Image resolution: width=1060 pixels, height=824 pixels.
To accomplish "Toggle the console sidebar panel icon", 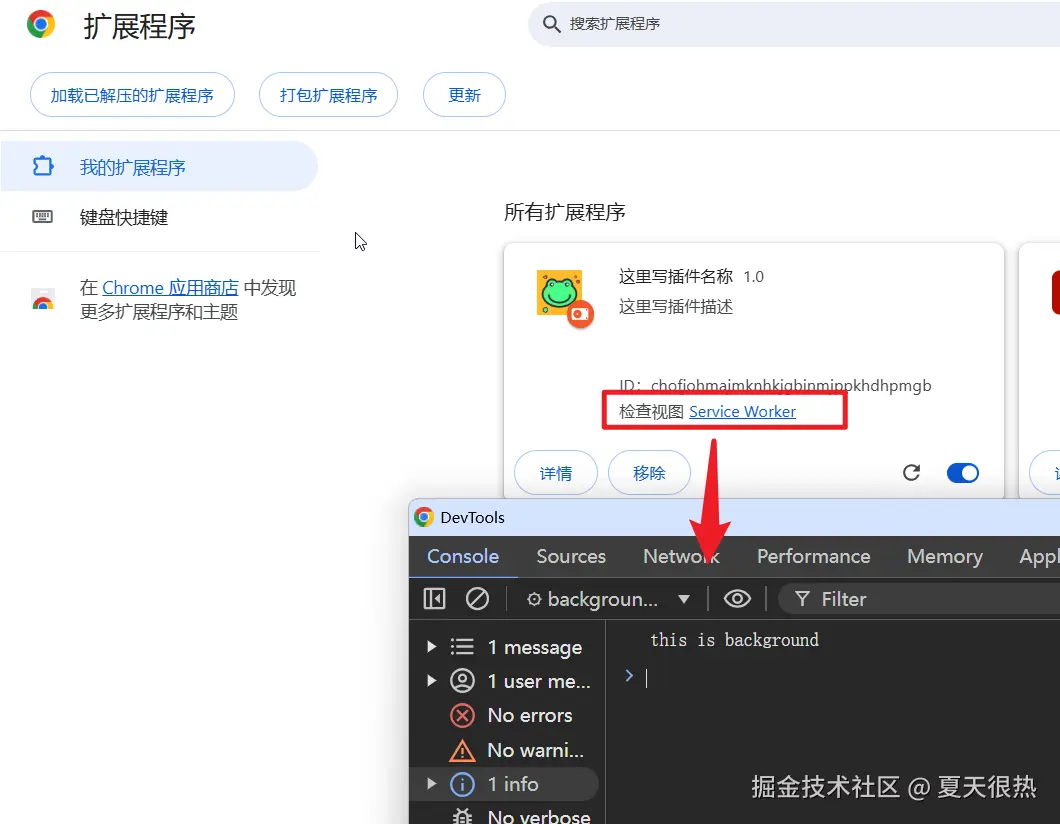I will (434, 599).
